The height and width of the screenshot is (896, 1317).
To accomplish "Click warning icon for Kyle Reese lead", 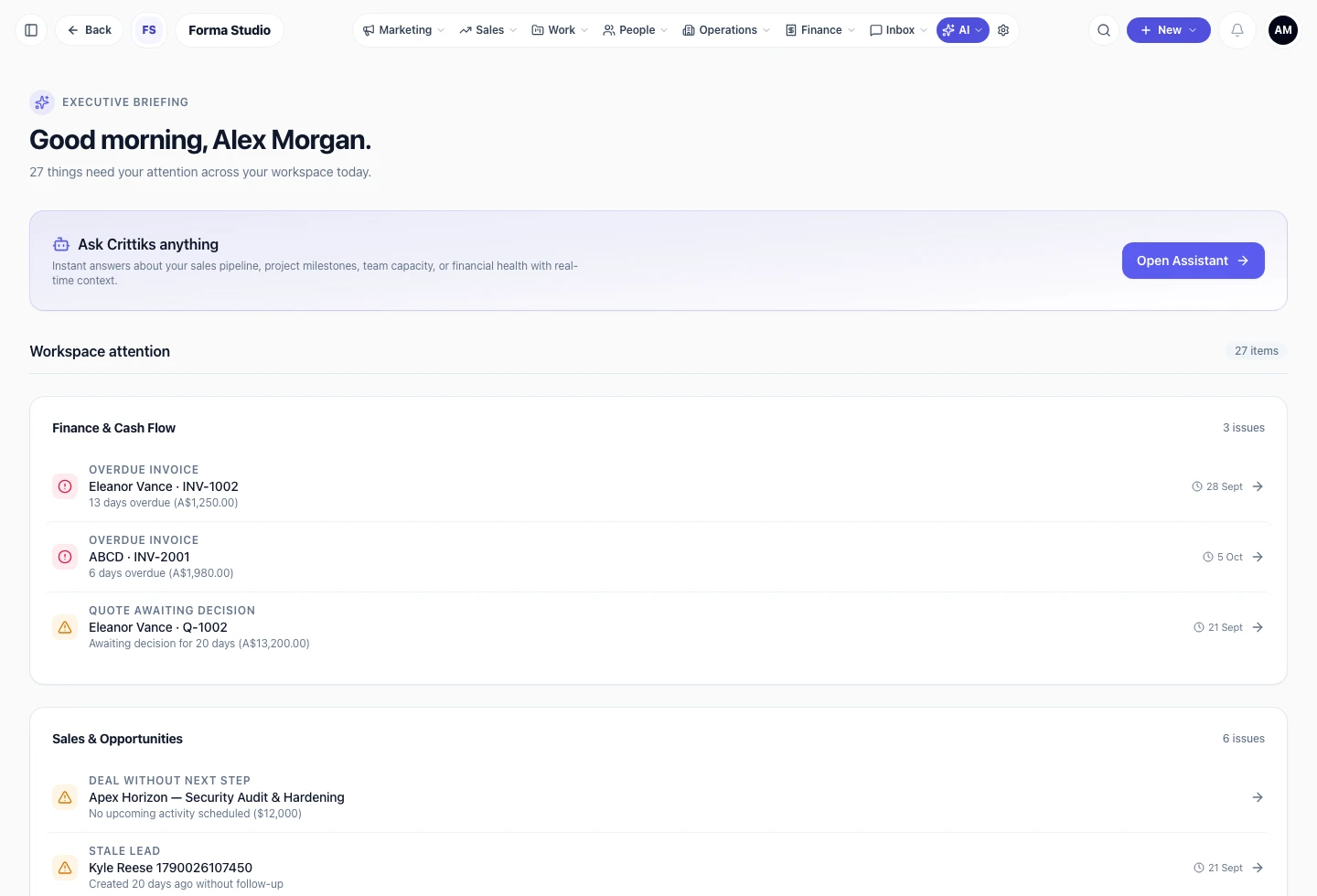I will pyautogui.click(x=65, y=868).
